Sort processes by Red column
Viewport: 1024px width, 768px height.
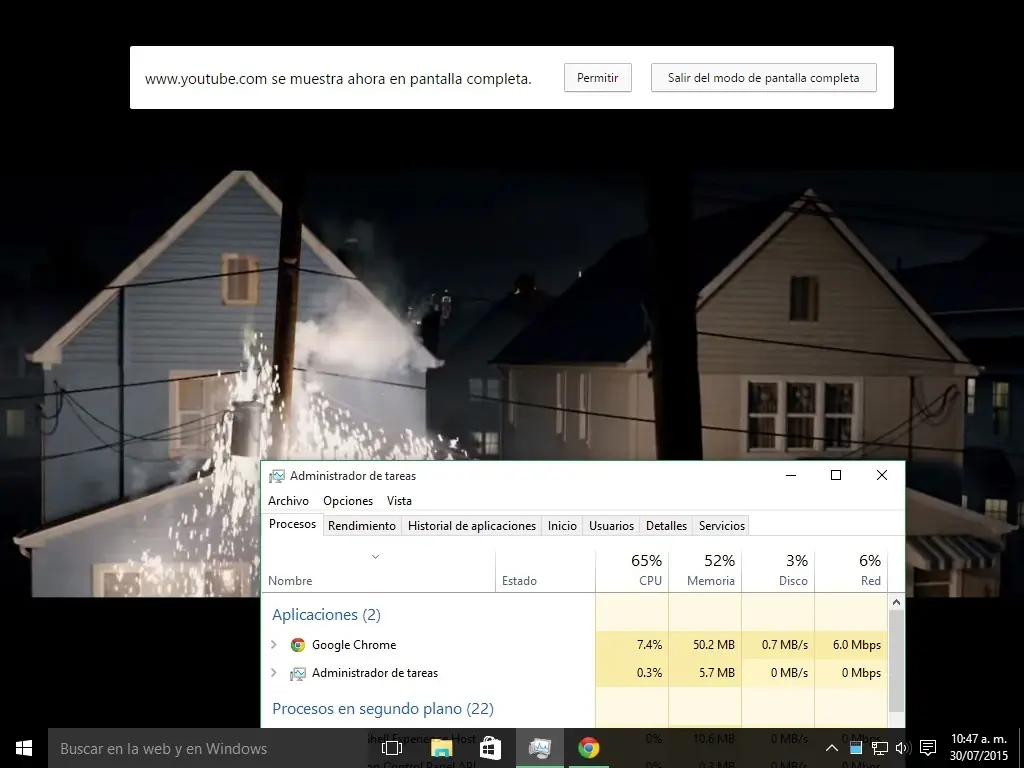coord(852,570)
